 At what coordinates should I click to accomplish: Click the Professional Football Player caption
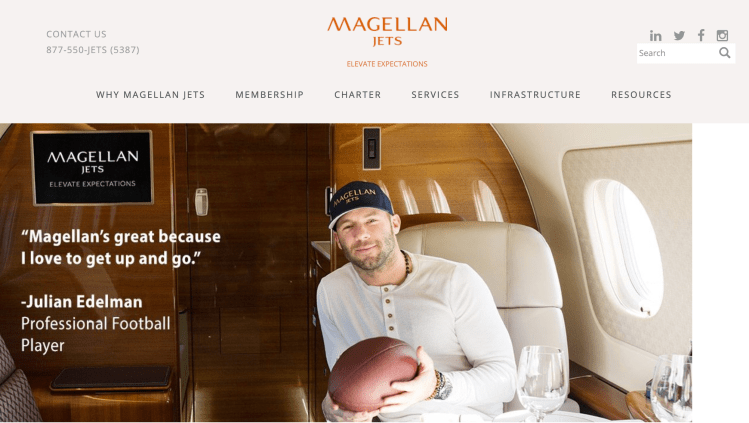(96, 334)
